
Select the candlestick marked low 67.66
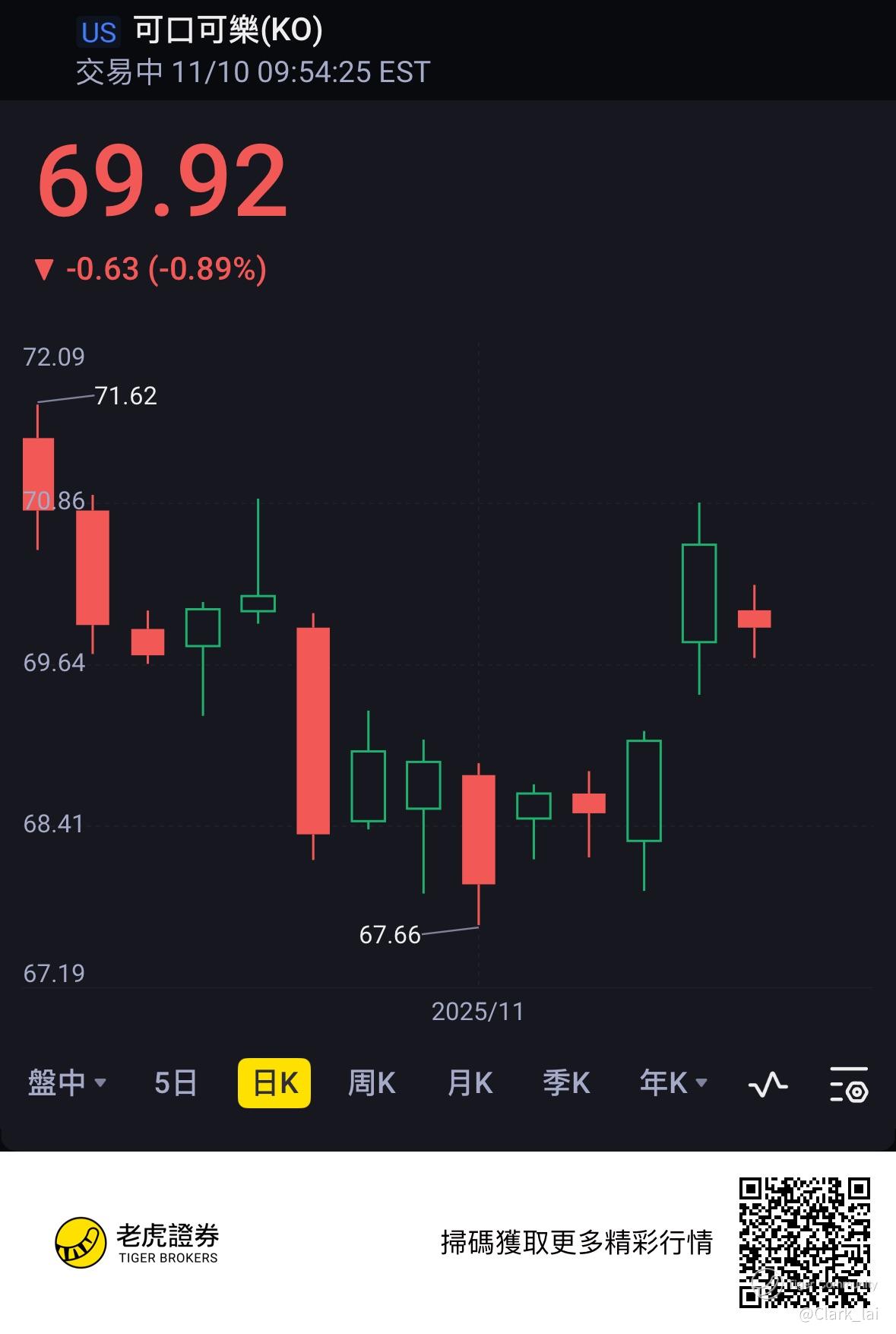click(x=479, y=844)
